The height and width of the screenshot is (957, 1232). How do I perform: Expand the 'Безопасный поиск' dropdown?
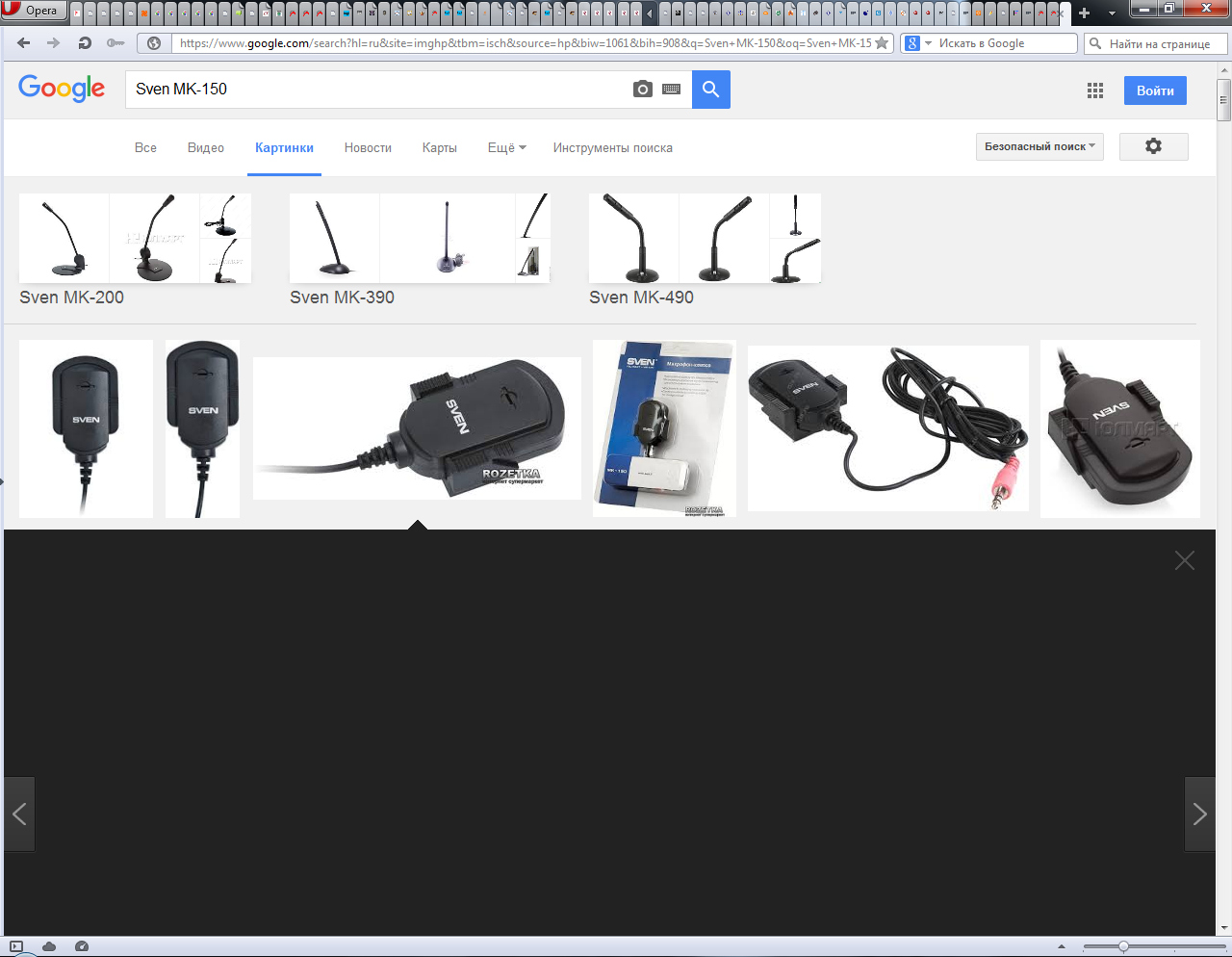[x=1039, y=146]
